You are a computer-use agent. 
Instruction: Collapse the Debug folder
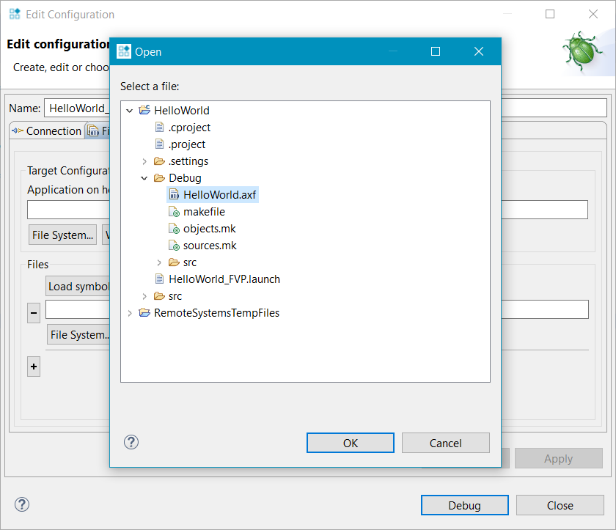coord(144,178)
